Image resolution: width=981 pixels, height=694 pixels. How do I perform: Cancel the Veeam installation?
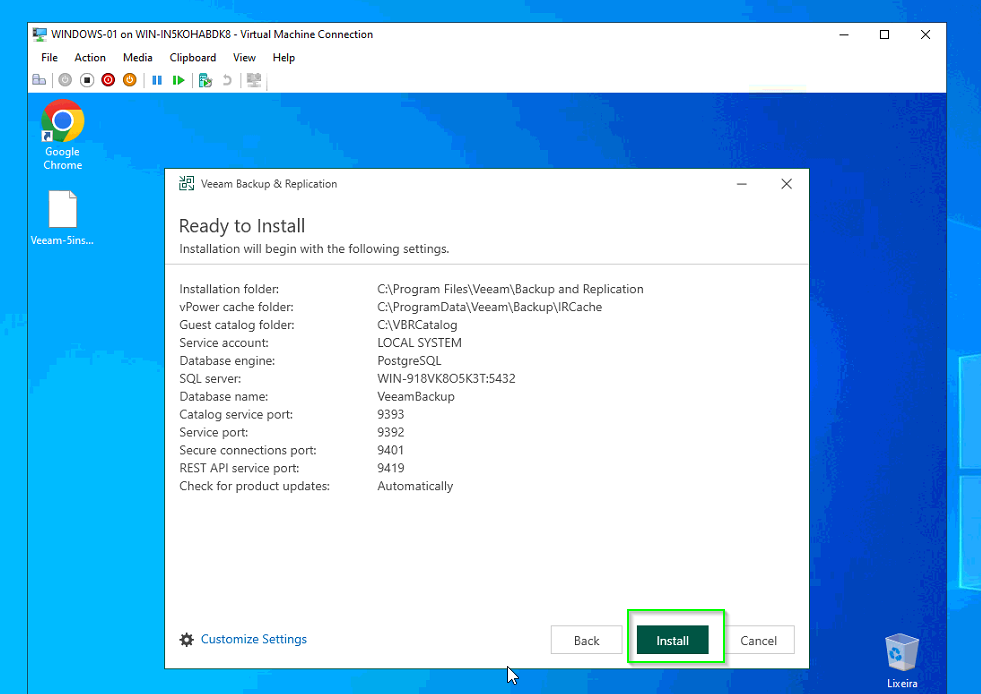tap(758, 640)
